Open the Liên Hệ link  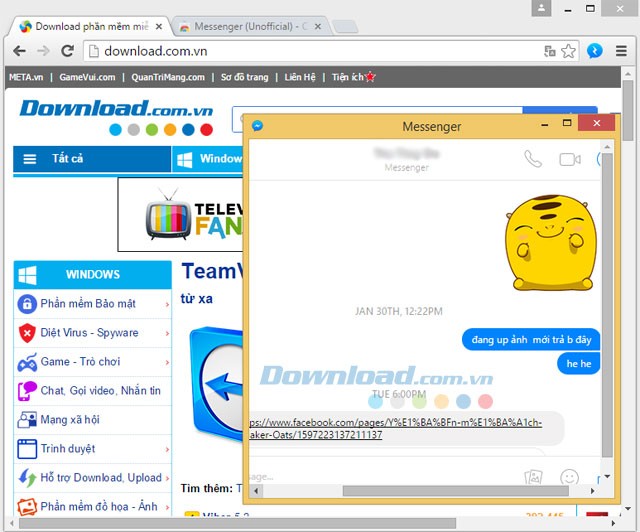pyautogui.click(x=300, y=77)
